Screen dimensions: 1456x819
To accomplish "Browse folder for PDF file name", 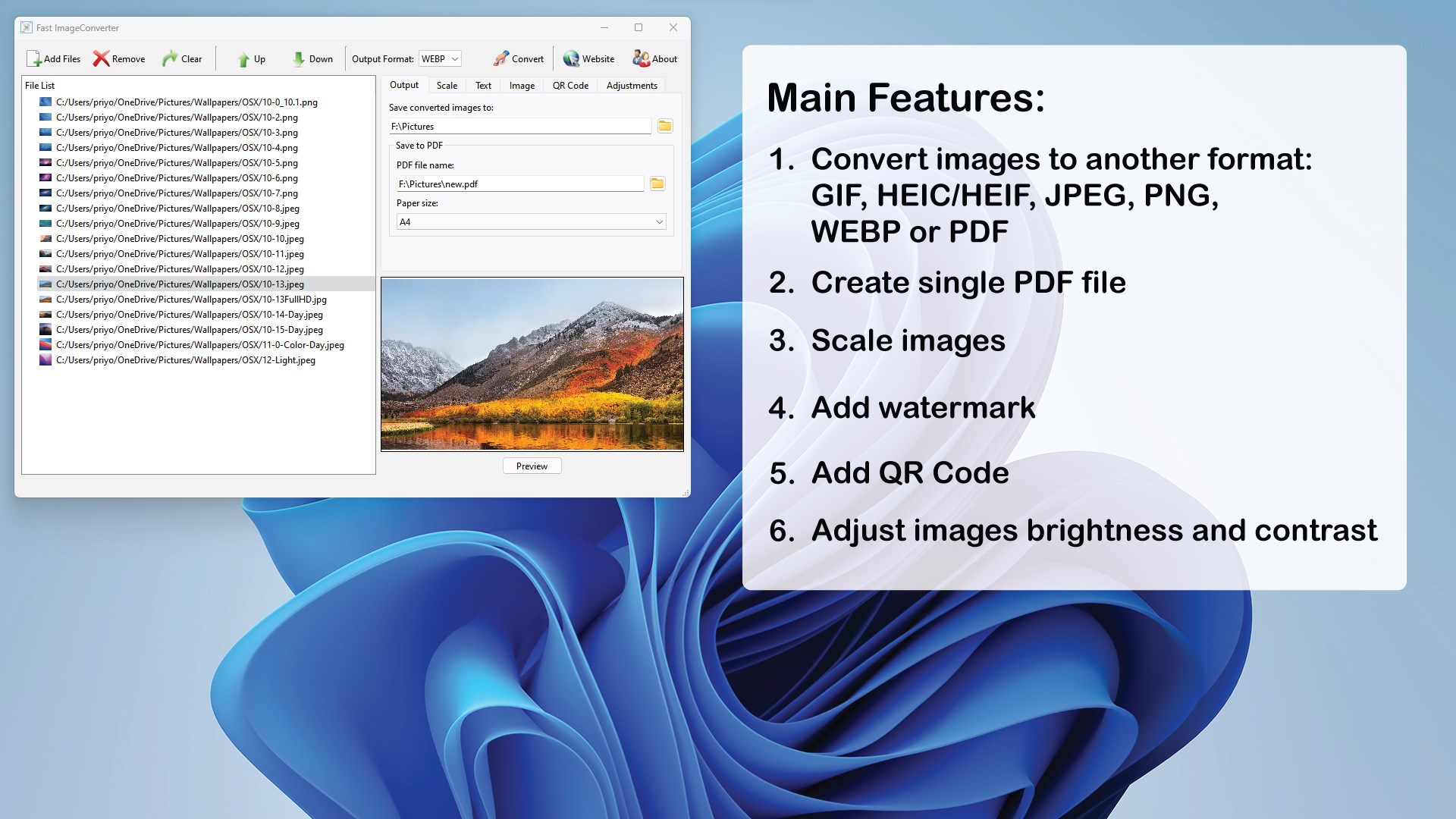I will point(657,184).
